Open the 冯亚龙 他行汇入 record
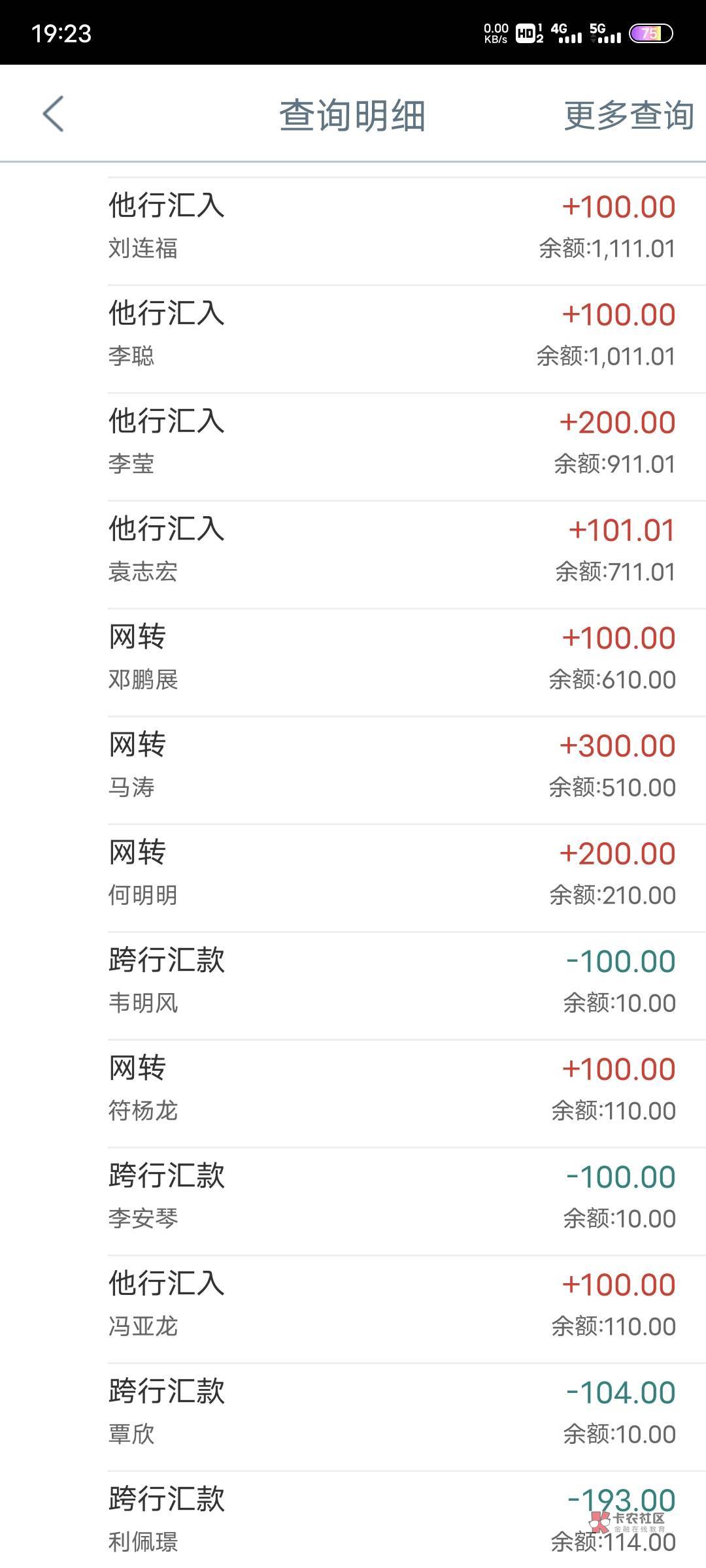 pos(392,1305)
